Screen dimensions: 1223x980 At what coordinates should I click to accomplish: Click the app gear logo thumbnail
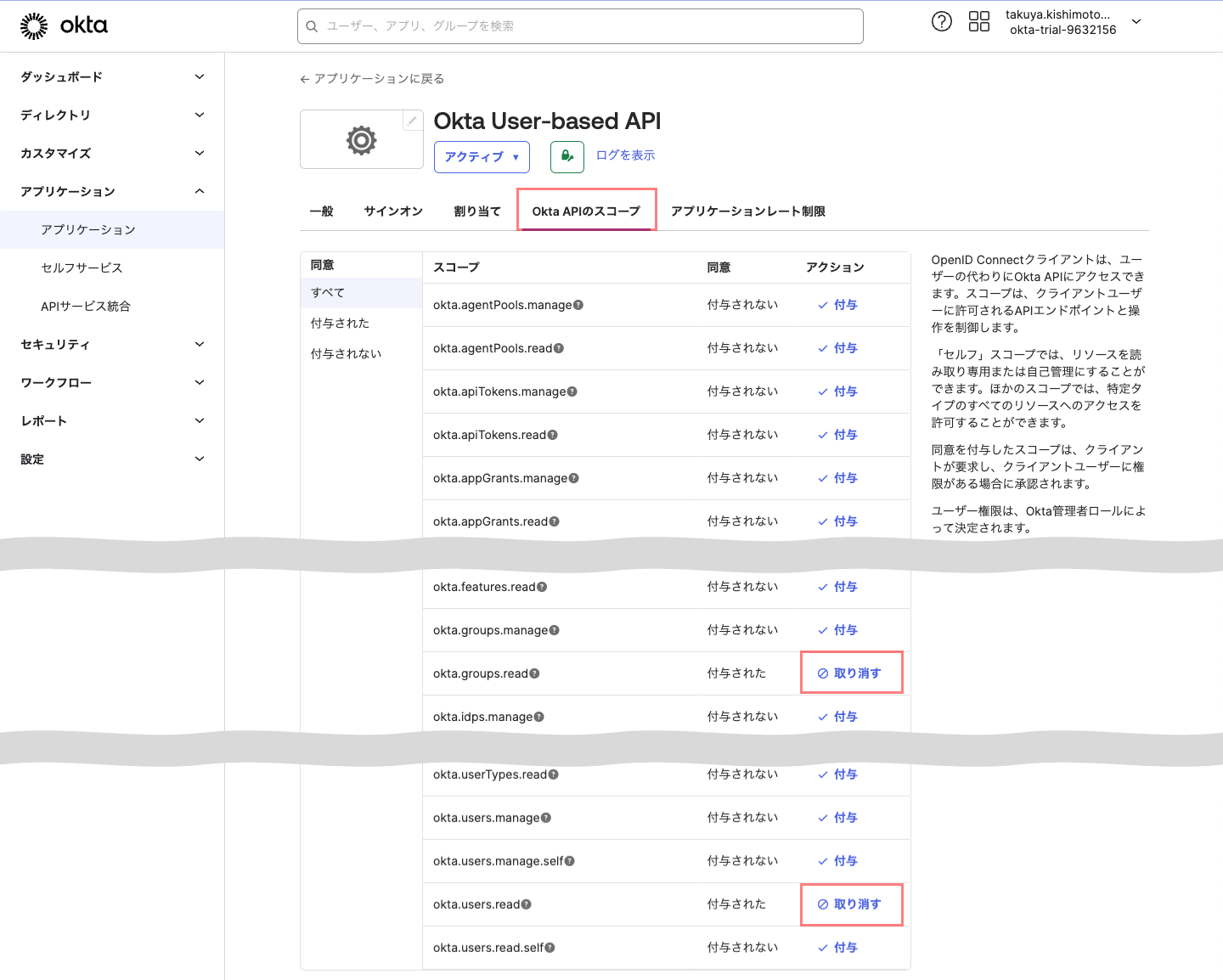(361, 140)
